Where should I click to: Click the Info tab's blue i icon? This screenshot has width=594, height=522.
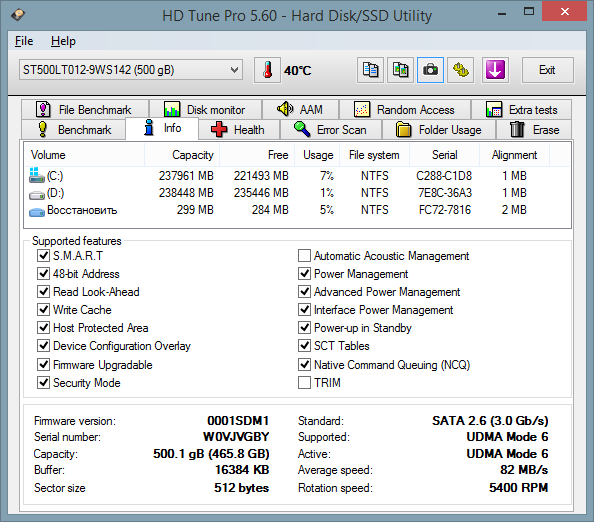click(149, 127)
